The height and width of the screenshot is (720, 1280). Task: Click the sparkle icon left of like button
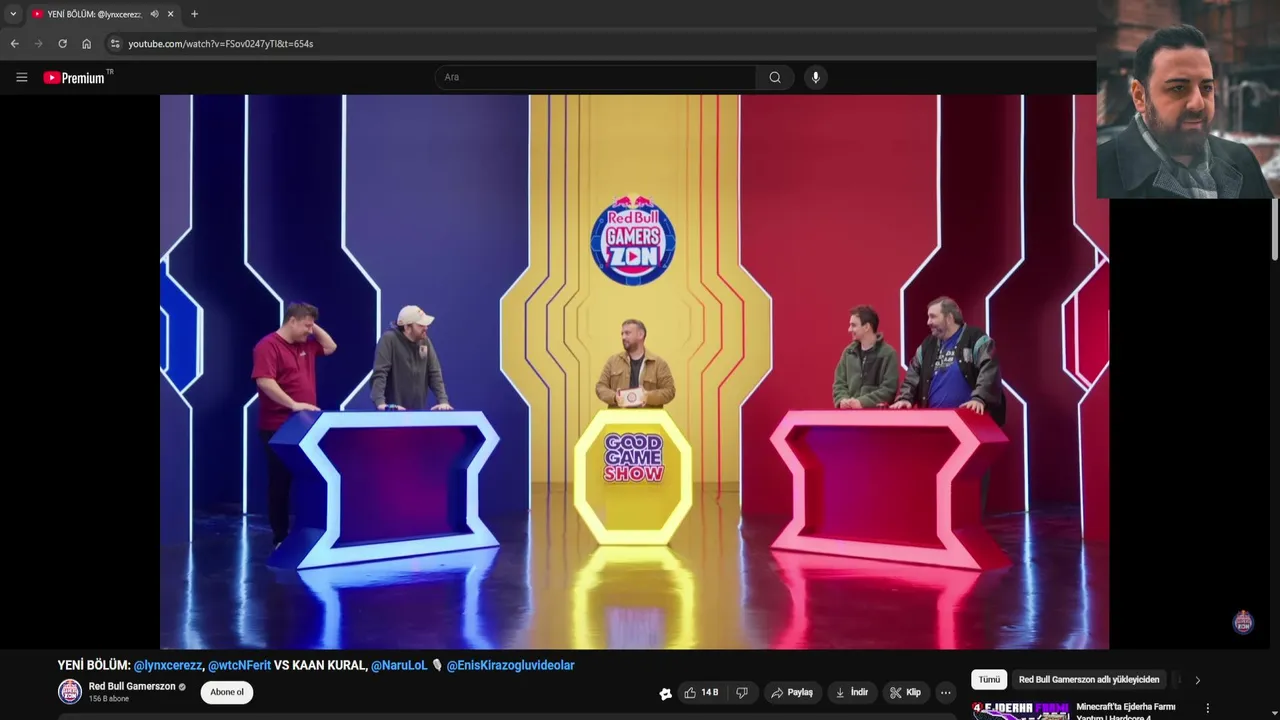pyautogui.click(x=665, y=693)
